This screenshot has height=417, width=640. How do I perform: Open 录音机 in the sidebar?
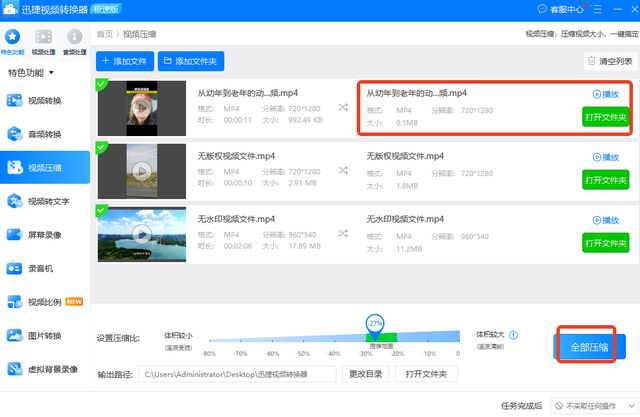[45, 268]
